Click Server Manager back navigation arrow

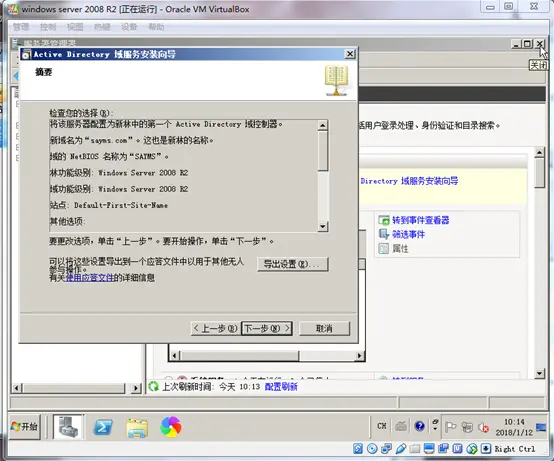coord(16,76)
